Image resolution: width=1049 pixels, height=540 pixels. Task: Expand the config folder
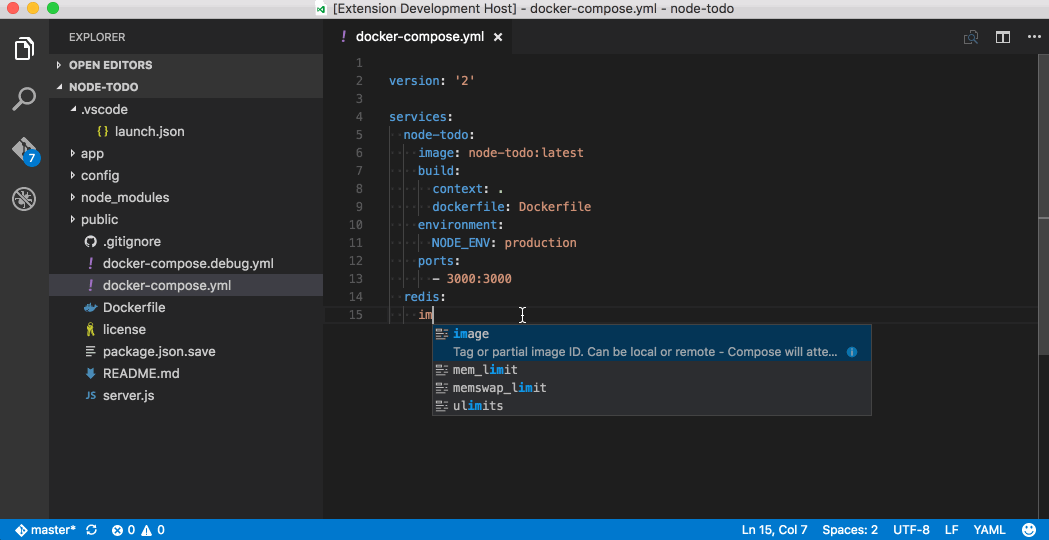[186, 175]
